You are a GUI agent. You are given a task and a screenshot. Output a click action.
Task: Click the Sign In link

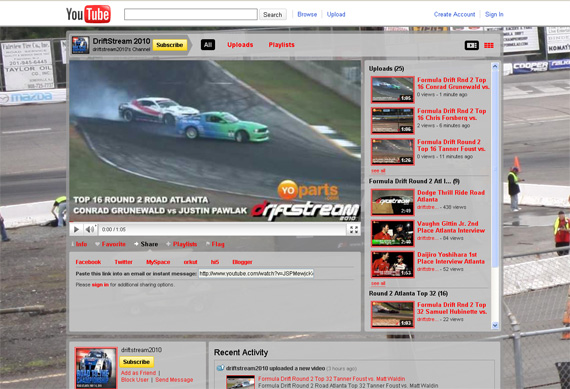(494, 14)
